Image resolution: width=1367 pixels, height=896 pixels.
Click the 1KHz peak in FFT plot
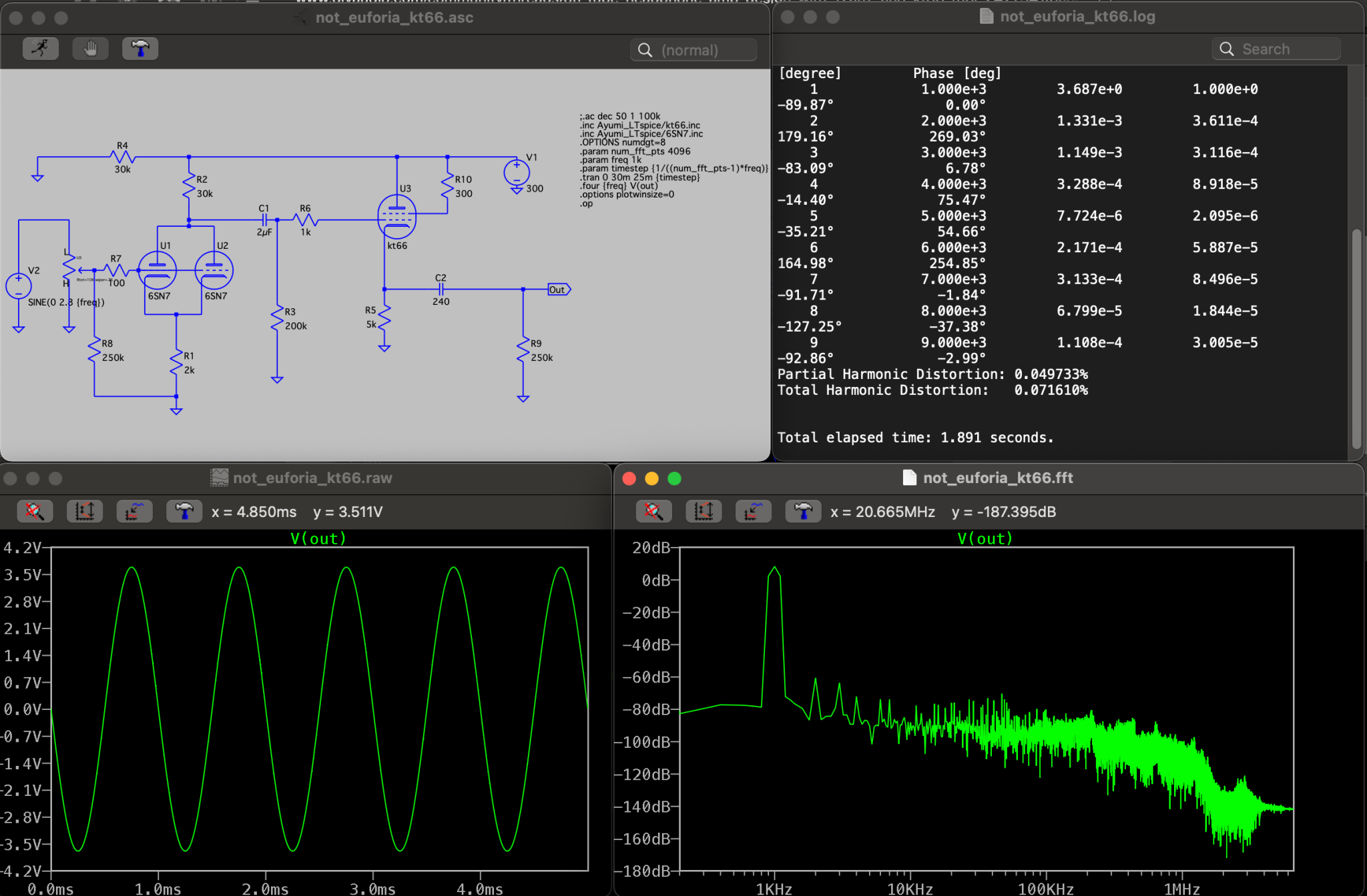774,569
